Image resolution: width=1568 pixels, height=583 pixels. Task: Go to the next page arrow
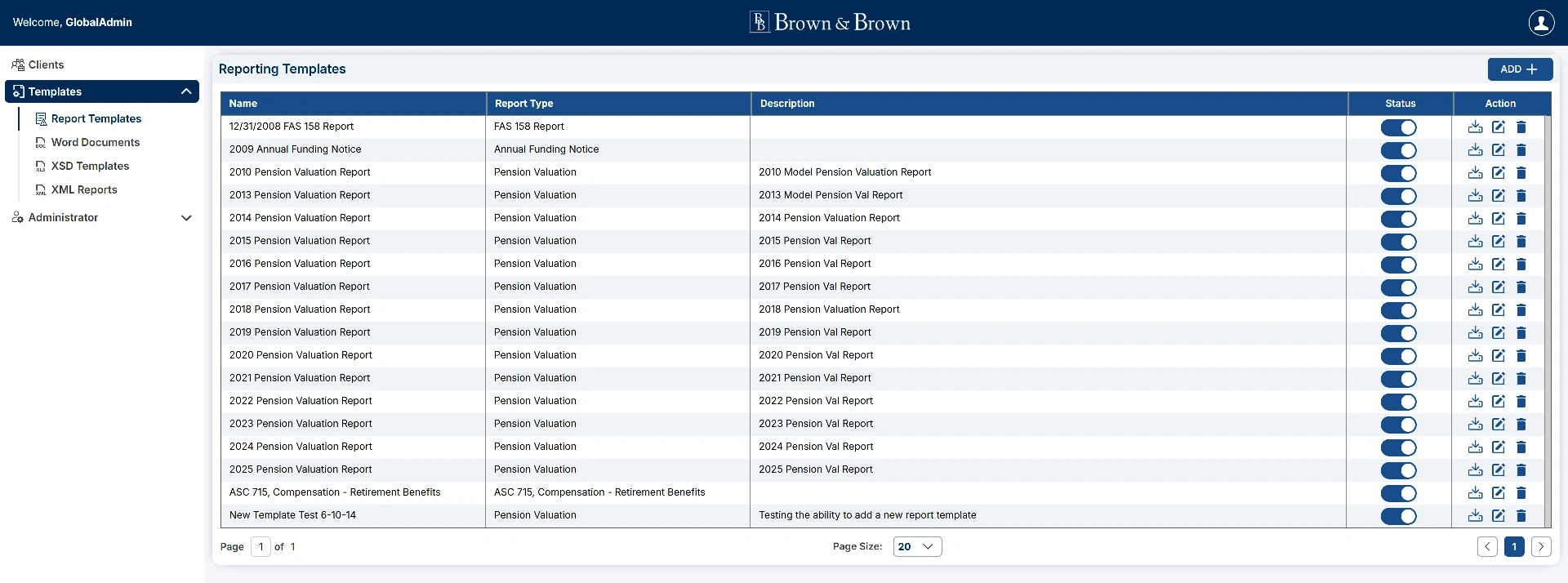click(1540, 547)
